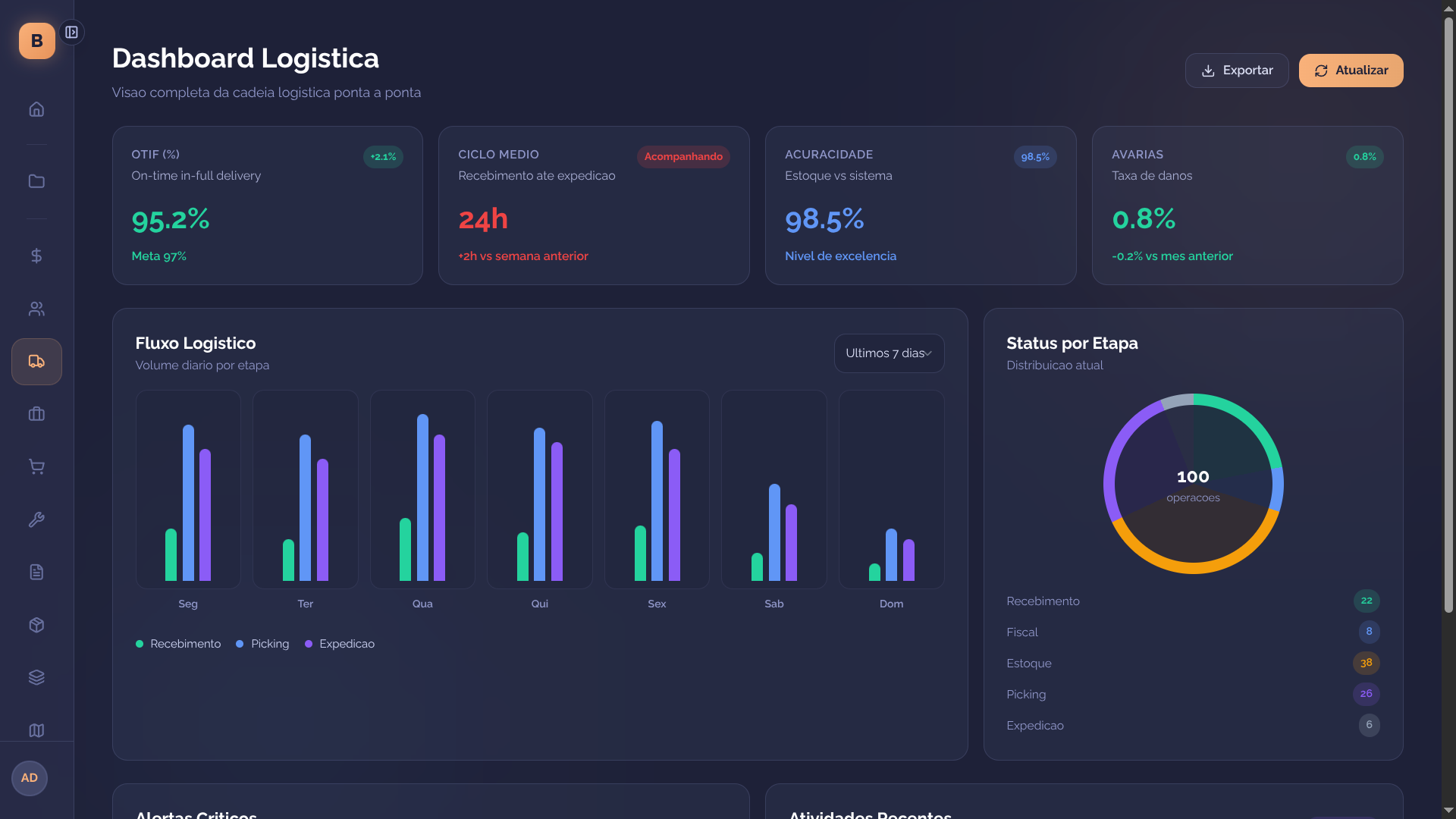The height and width of the screenshot is (819, 1456).
Task: Click the page vertical scrollbar
Action: tap(1448, 315)
